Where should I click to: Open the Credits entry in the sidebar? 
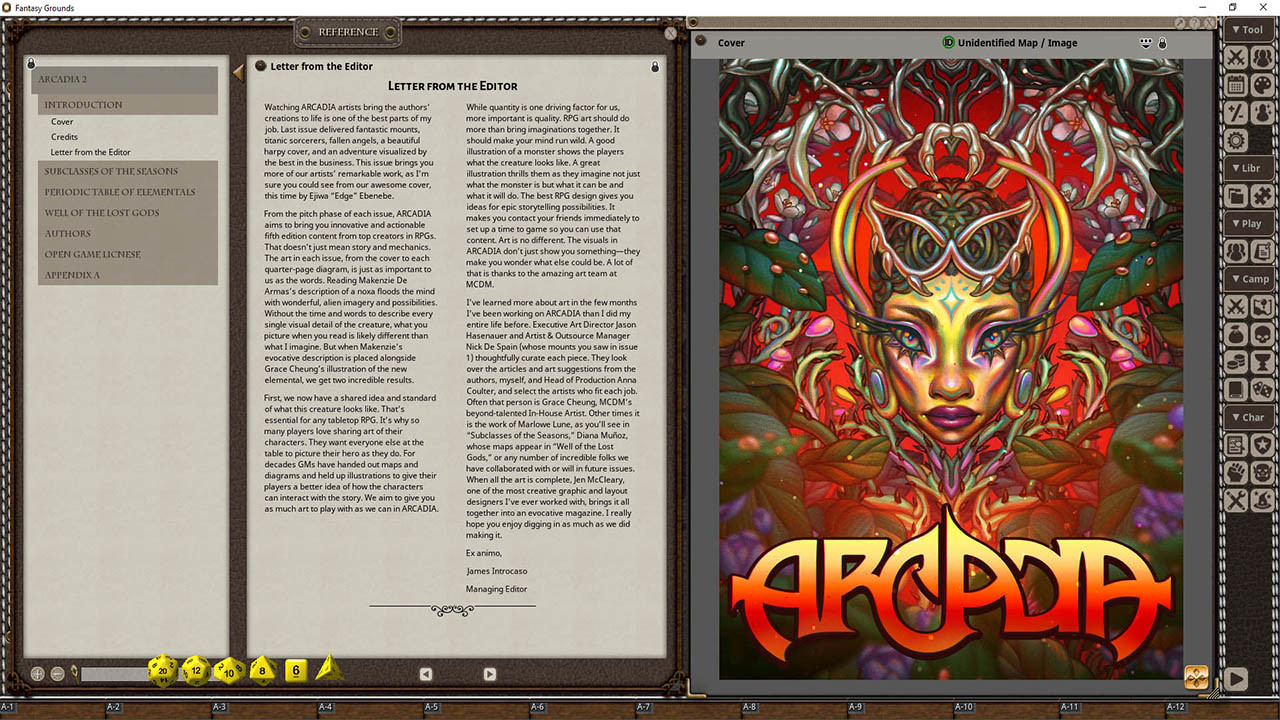62,137
